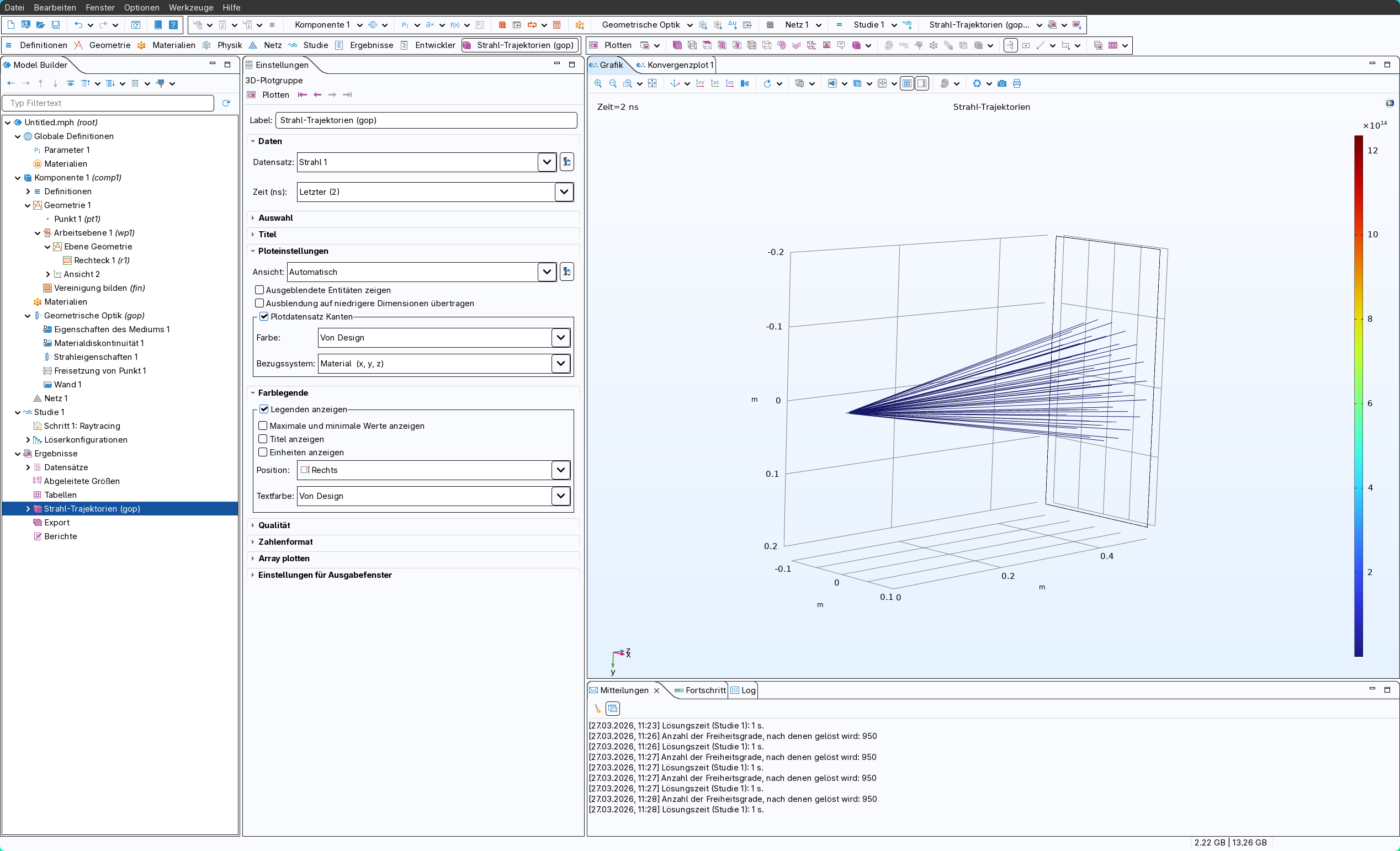Screen dimensions: 1400x851
Task: Take a snapshot with the camera icon
Action: click(x=1002, y=83)
